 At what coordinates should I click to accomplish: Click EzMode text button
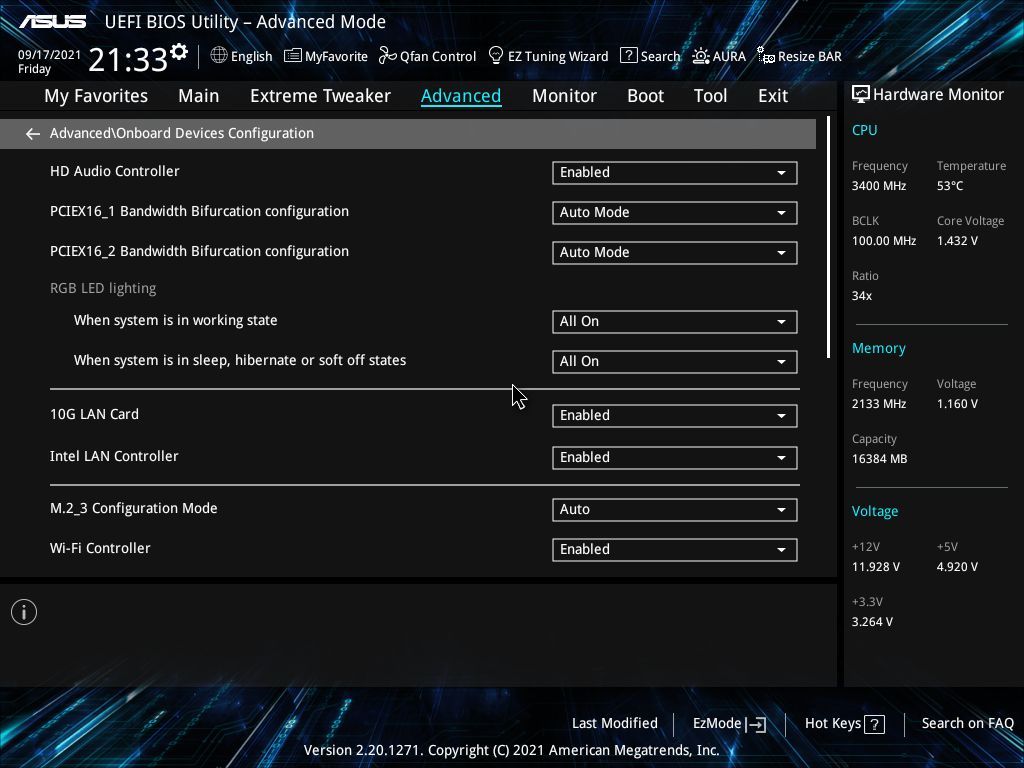[716, 724]
